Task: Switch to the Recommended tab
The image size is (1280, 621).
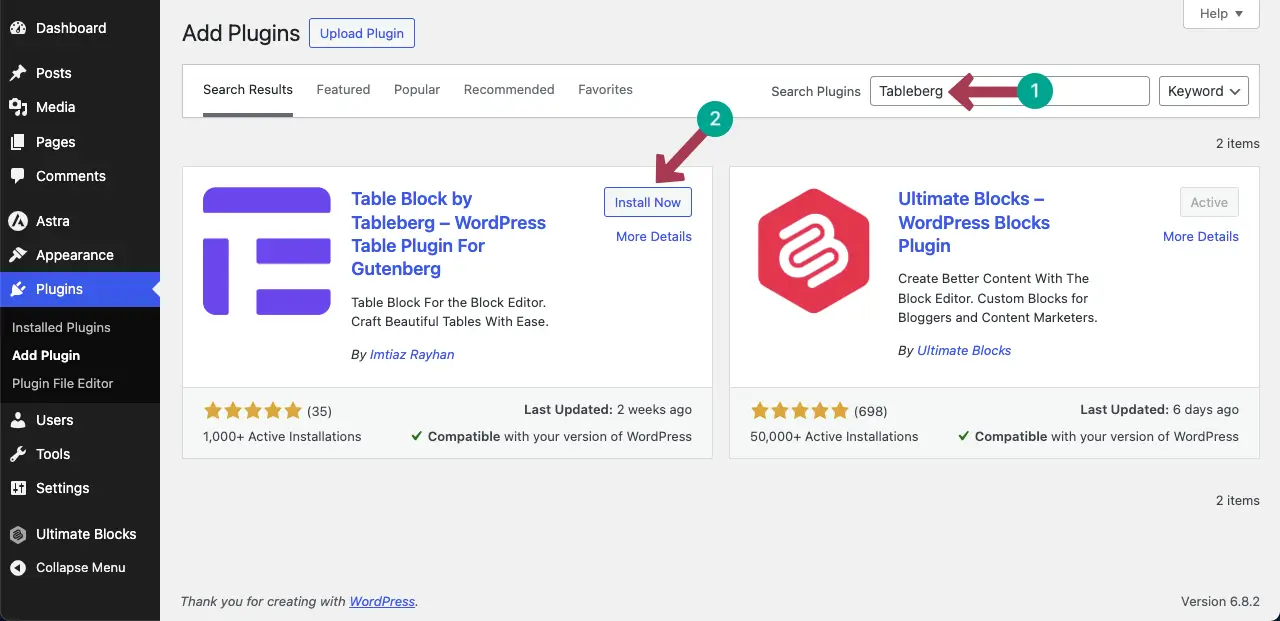Action: tap(508, 89)
